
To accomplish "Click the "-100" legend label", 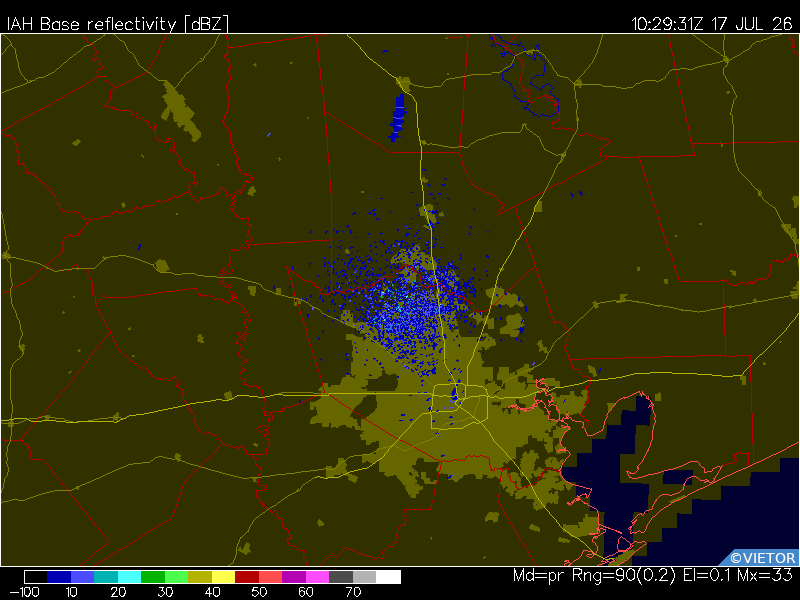I will click(x=24, y=592).
